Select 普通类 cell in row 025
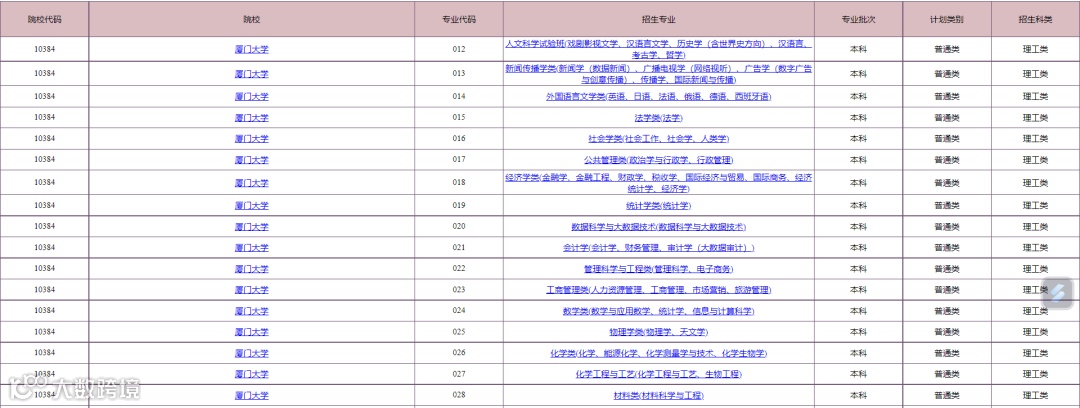 click(946, 332)
